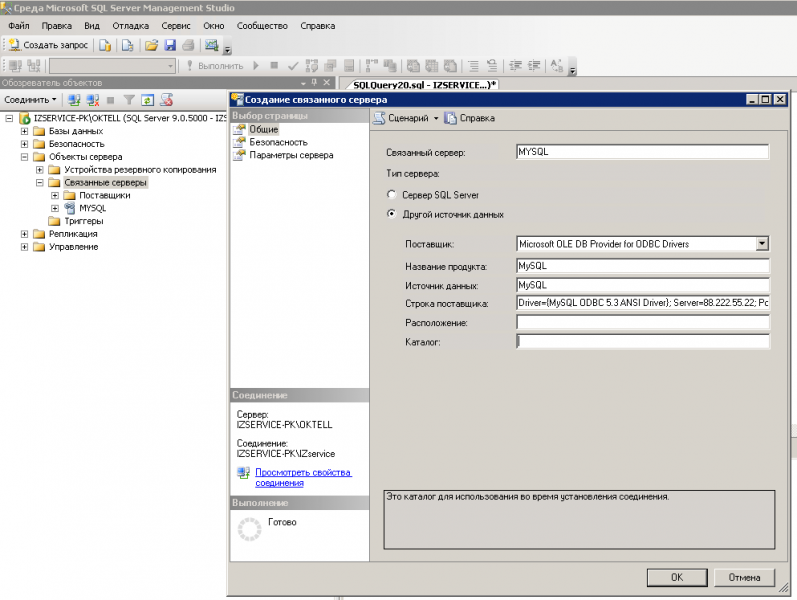The image size is (797, 600).
Task: Click the display estimated execution plan icon
Action: [312, 66]
